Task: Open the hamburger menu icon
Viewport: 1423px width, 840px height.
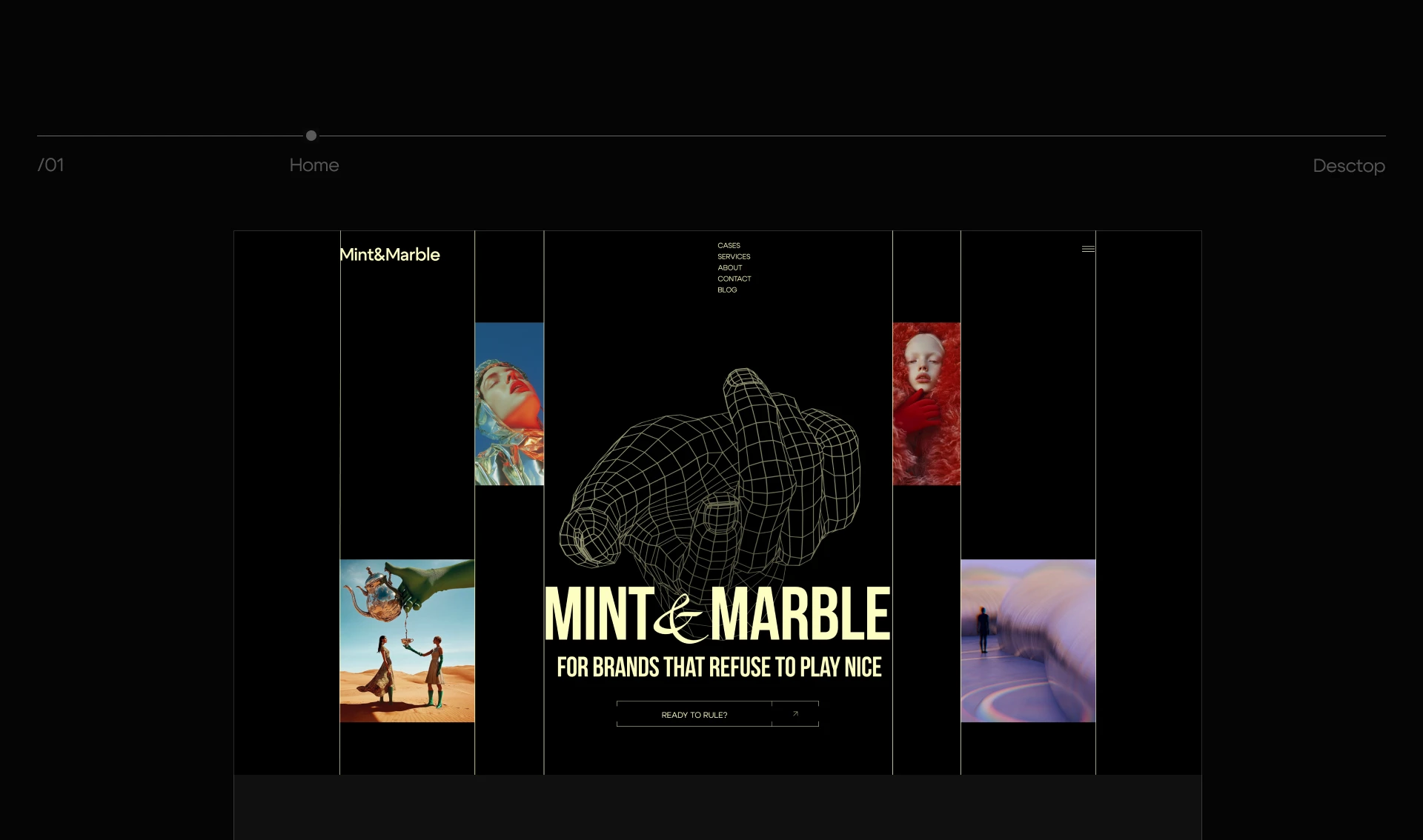Action: pyautogui.click(x=1088, y=249)
